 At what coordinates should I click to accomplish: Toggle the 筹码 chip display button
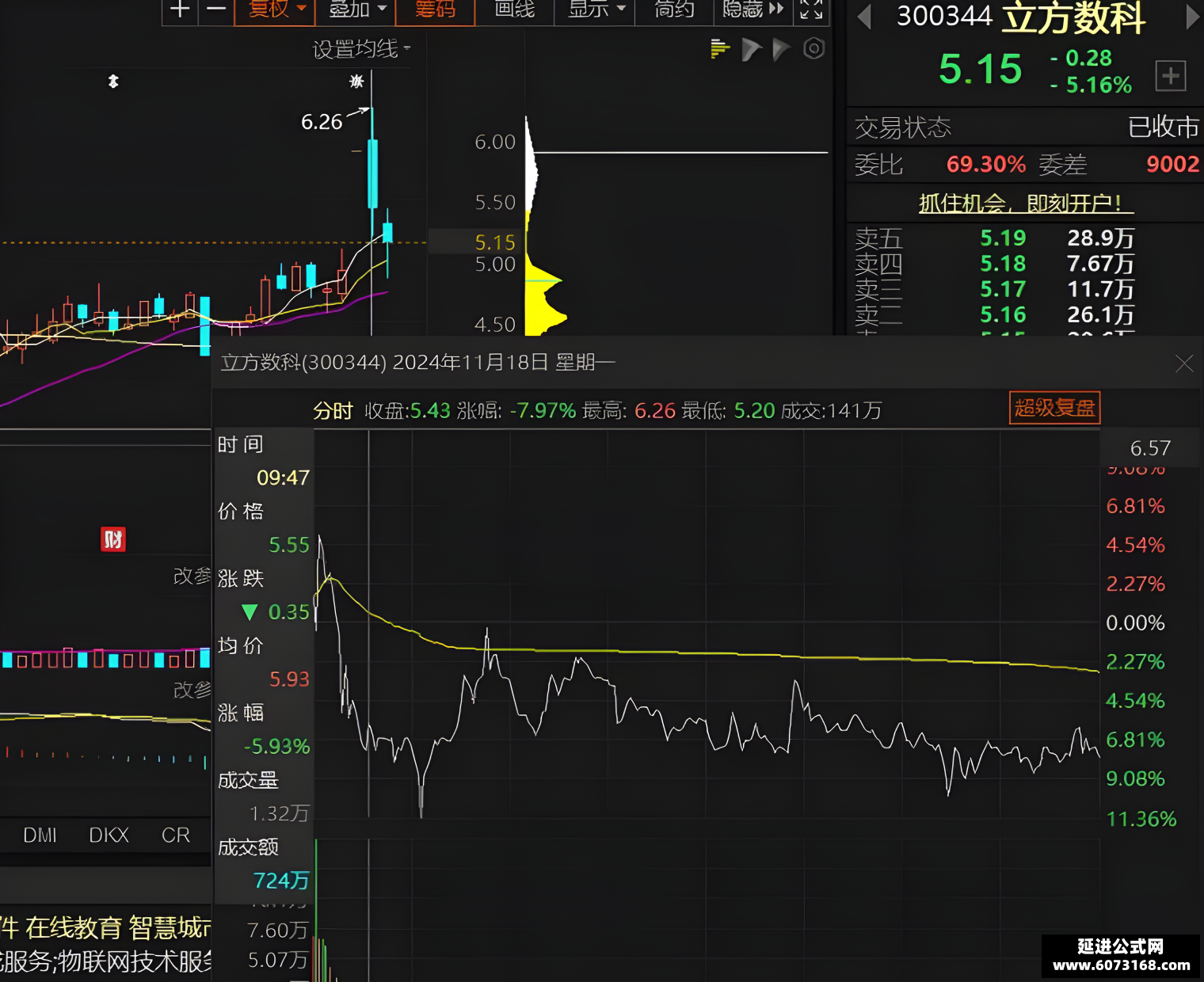tap(435, 10)
